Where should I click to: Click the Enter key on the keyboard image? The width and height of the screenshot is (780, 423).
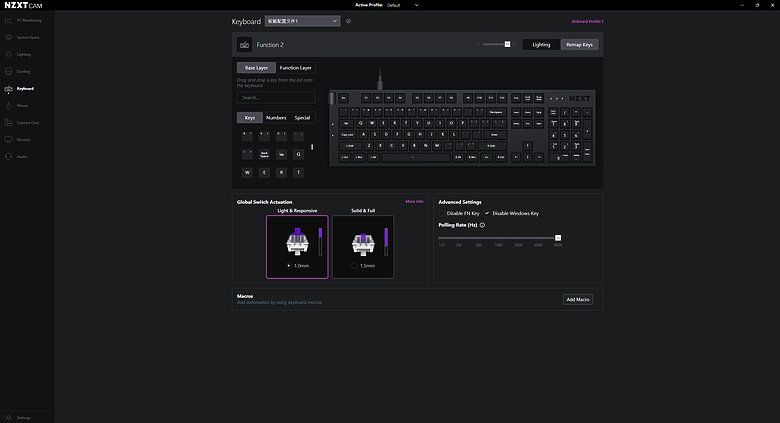[x=494, y=134]
